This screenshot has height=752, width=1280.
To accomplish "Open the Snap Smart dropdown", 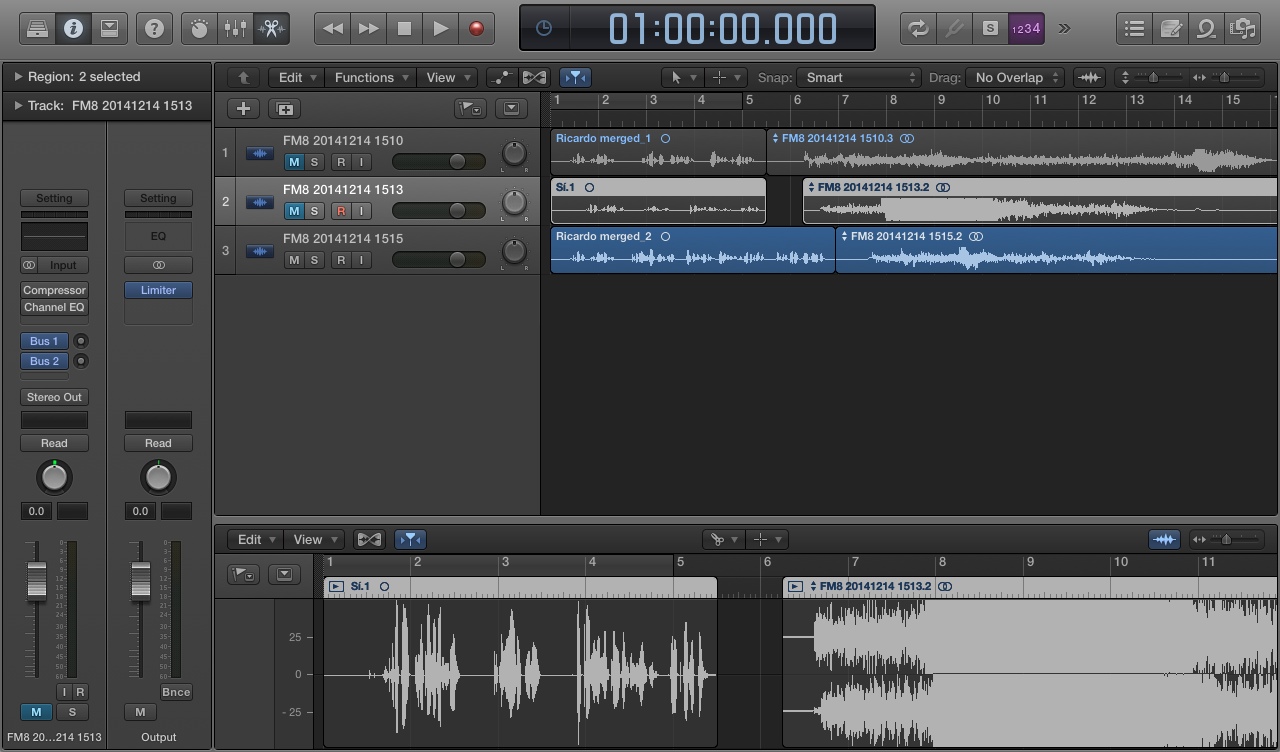I will (x=859, y=78).
